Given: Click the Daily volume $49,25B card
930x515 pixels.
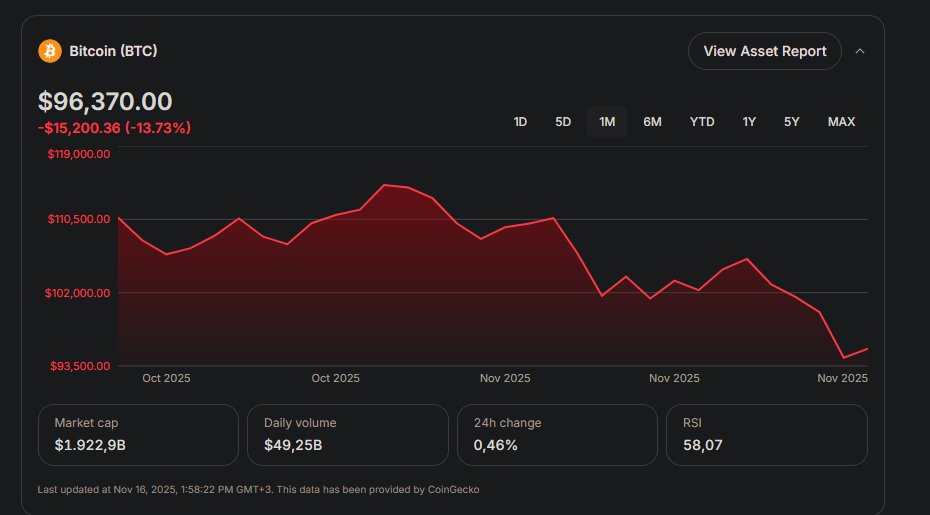Looking at the screenshot, I should (348, 435).
